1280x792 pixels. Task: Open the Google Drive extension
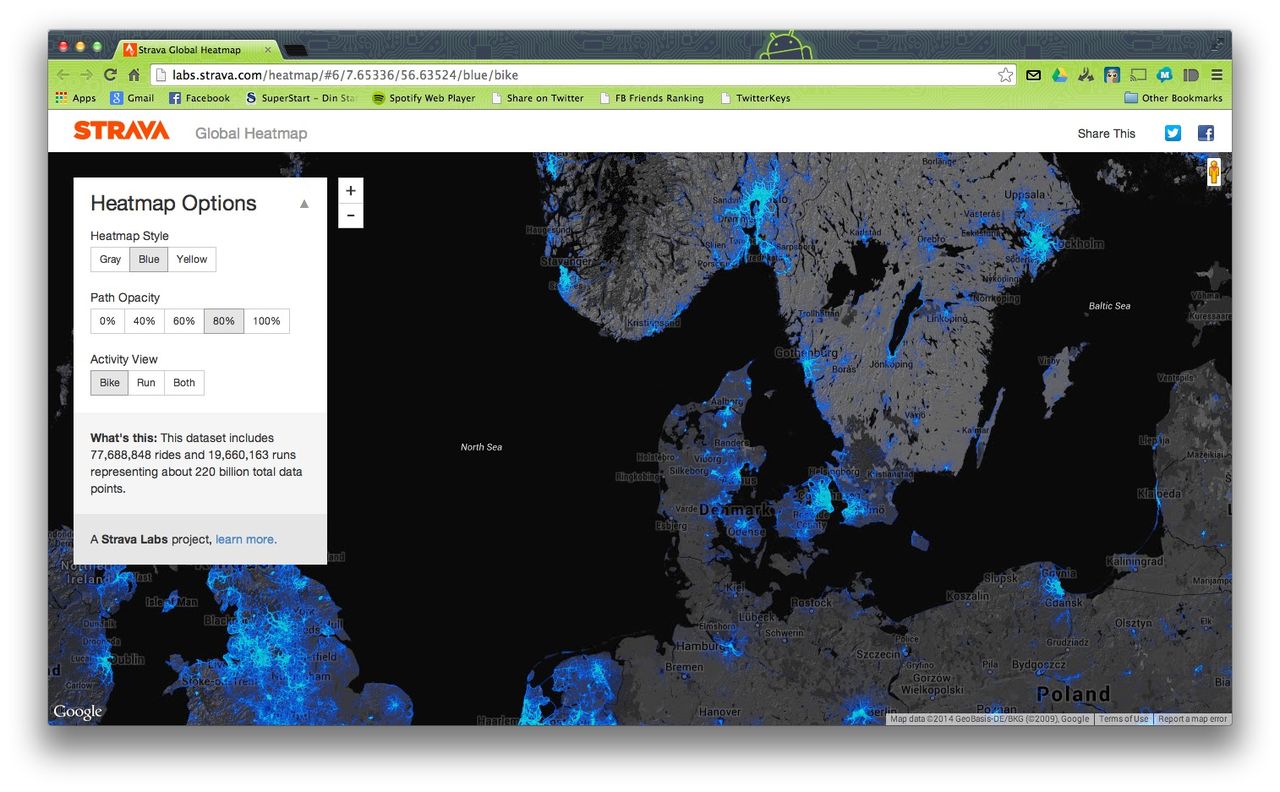1060,75
